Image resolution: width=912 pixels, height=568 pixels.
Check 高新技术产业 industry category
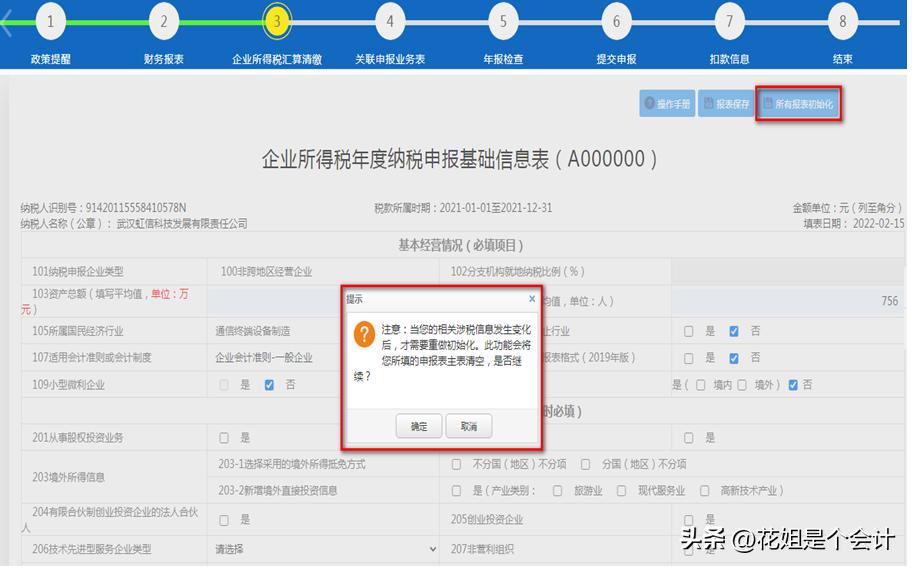[x=704, y=491]
